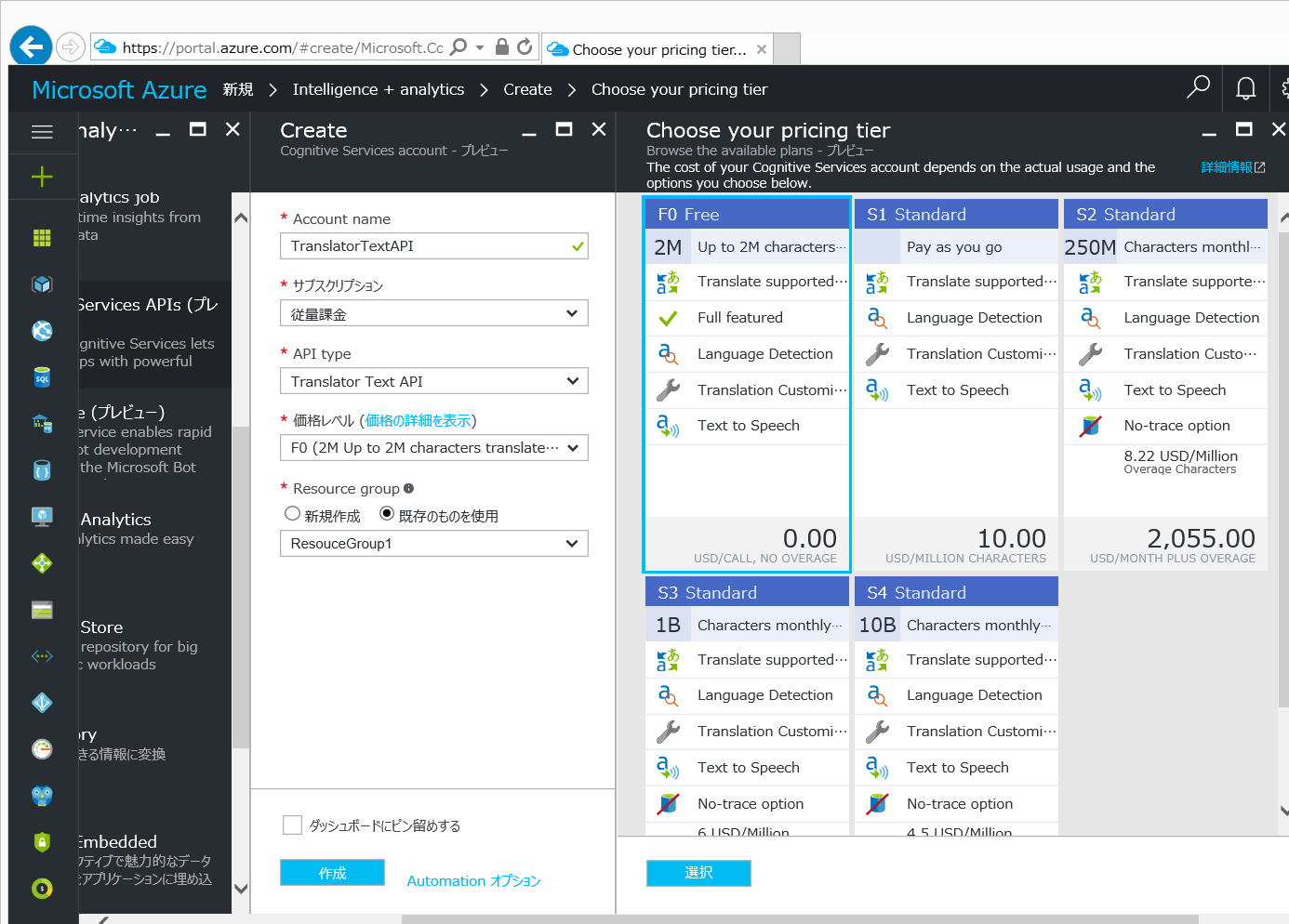Open App Services globe icon in sidebar
1289x924 pixels.
coord(42,331)
